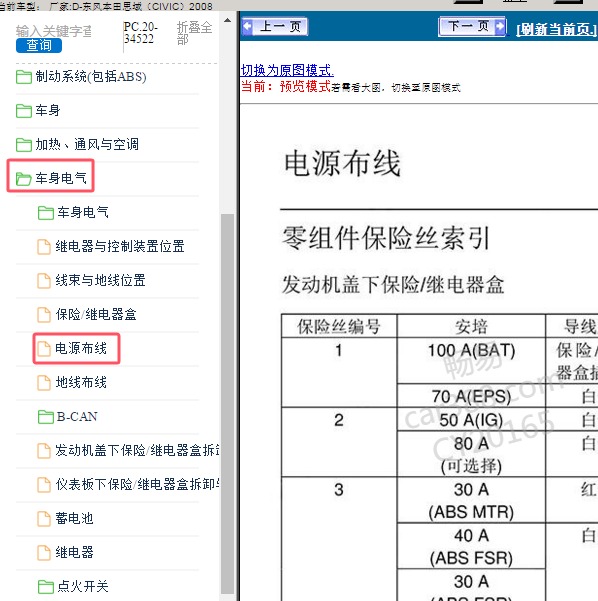Expand the 点火开关 folder
The image size is (598, 601).
pos(83,586)
